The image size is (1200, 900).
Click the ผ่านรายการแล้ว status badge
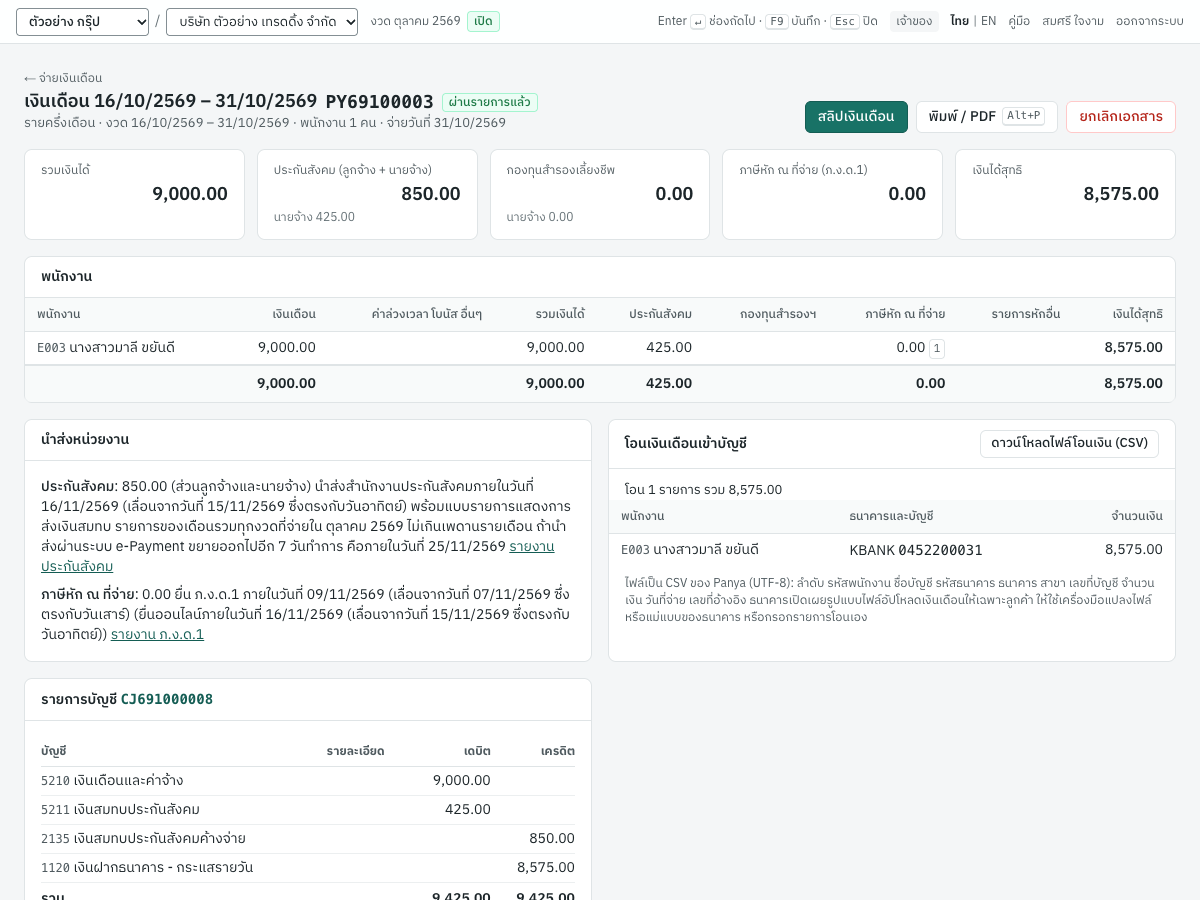490,102
